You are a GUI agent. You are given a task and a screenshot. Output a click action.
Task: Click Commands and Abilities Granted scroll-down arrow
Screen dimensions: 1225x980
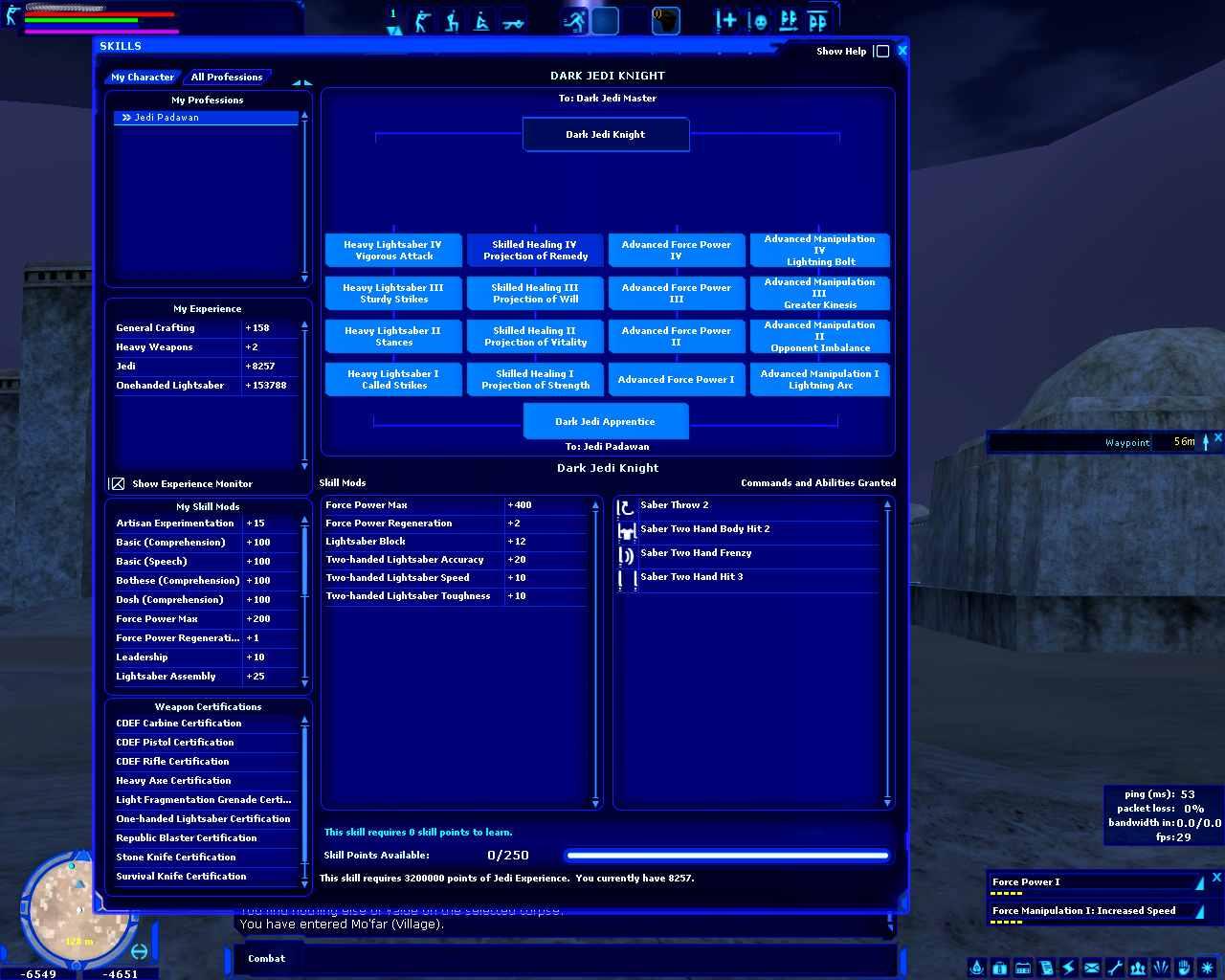887,802
